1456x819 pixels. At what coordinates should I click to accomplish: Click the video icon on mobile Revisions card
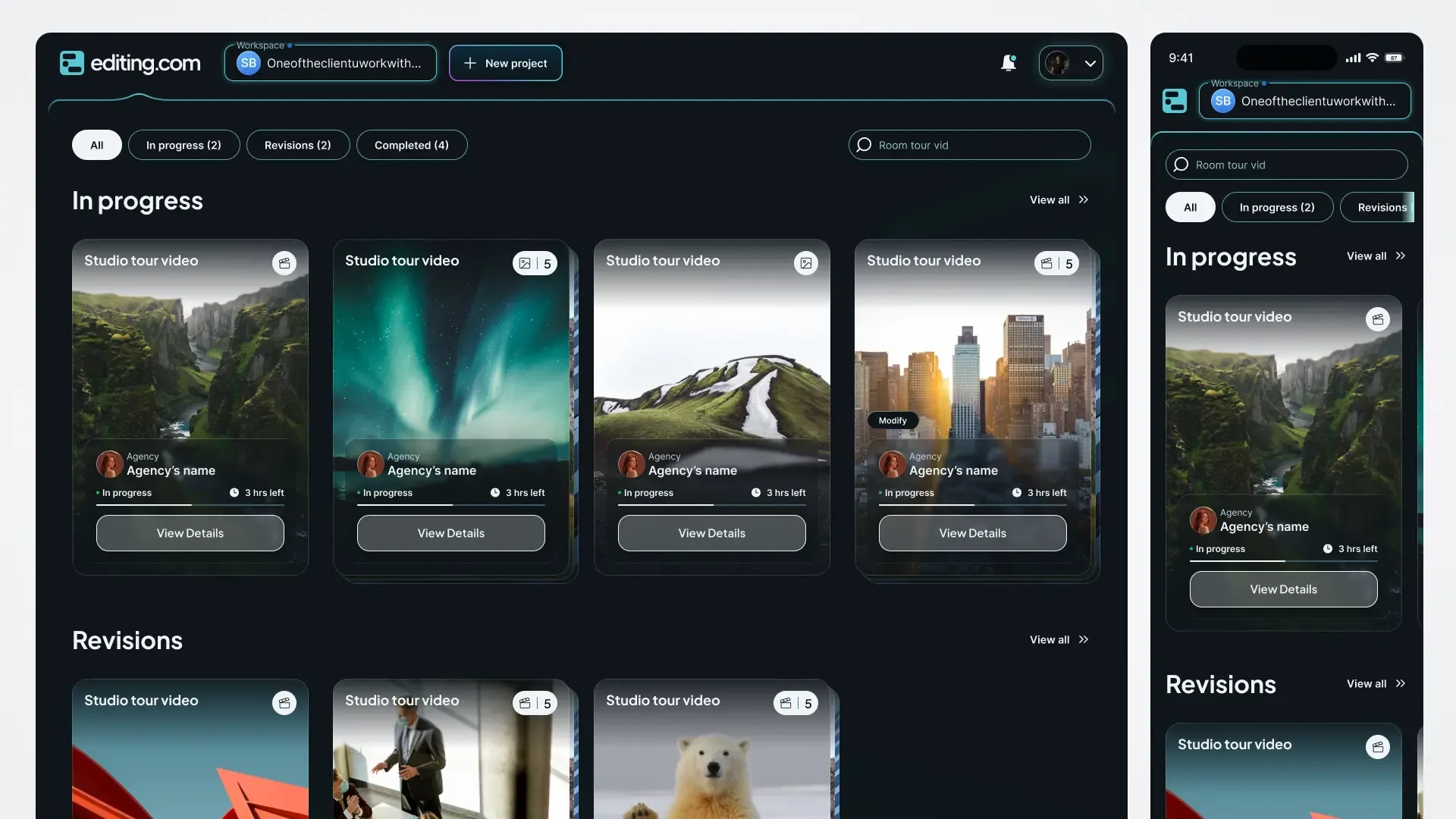coord(1378,747)
